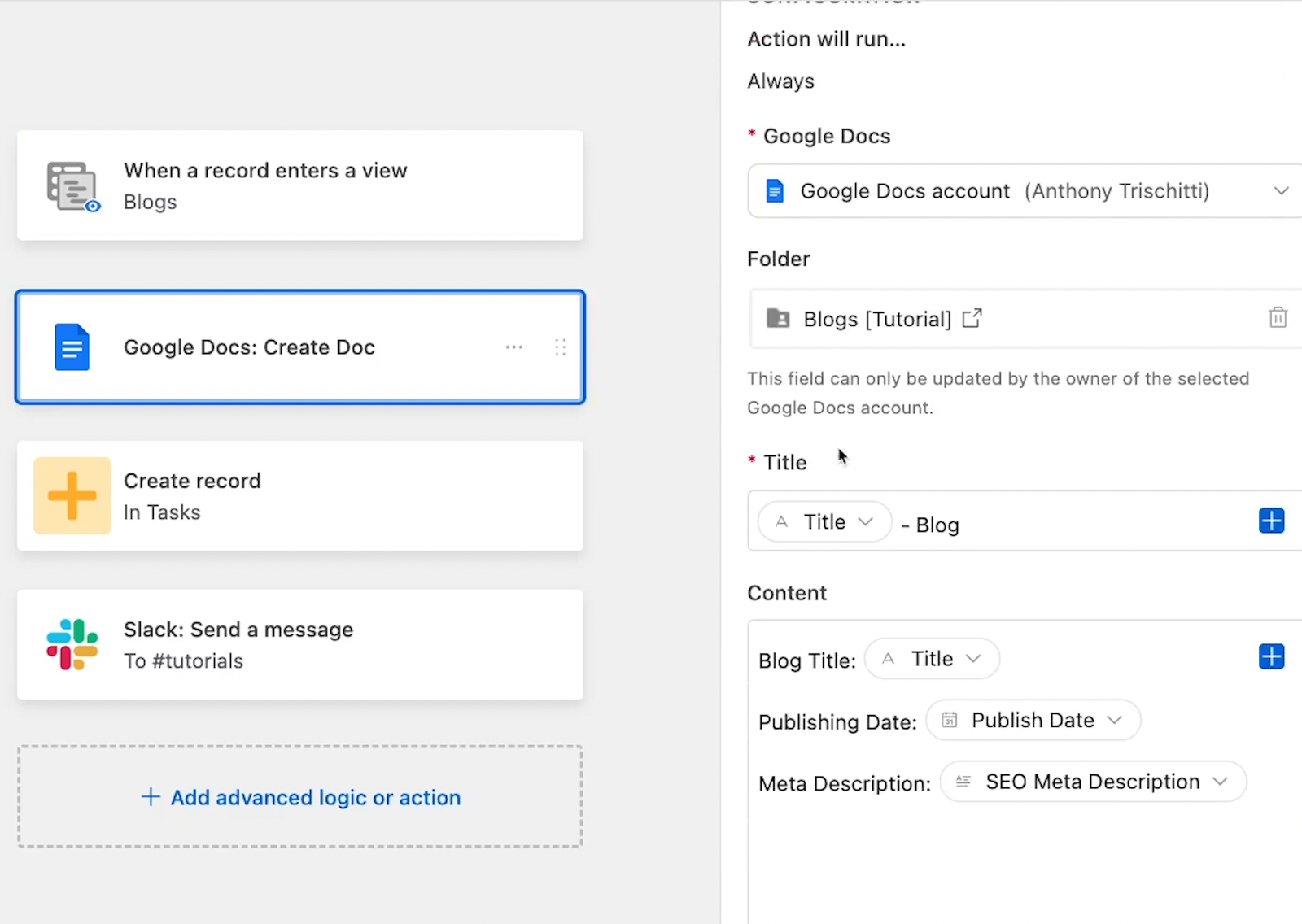Image resolution: width=1302 pixels, height=924 pixels.
Task: Click the chevron of the Google Docs account field
Action: [x=1281, y=191]
